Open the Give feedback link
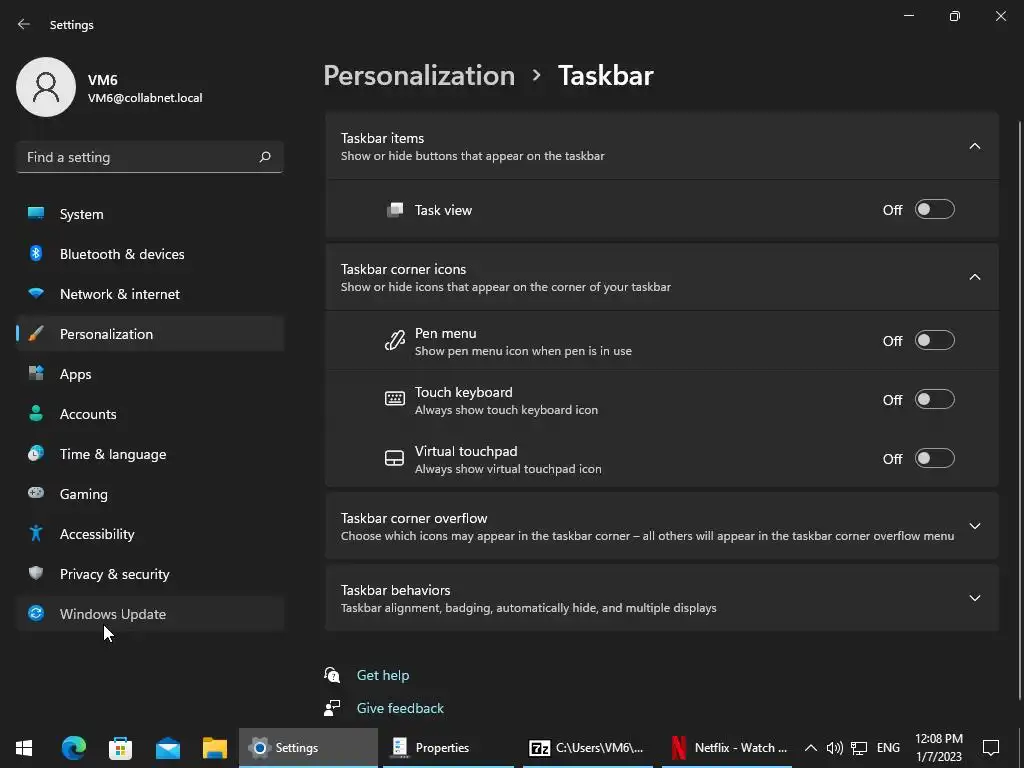The image size is (1024, 768). [x=400, y=708]
